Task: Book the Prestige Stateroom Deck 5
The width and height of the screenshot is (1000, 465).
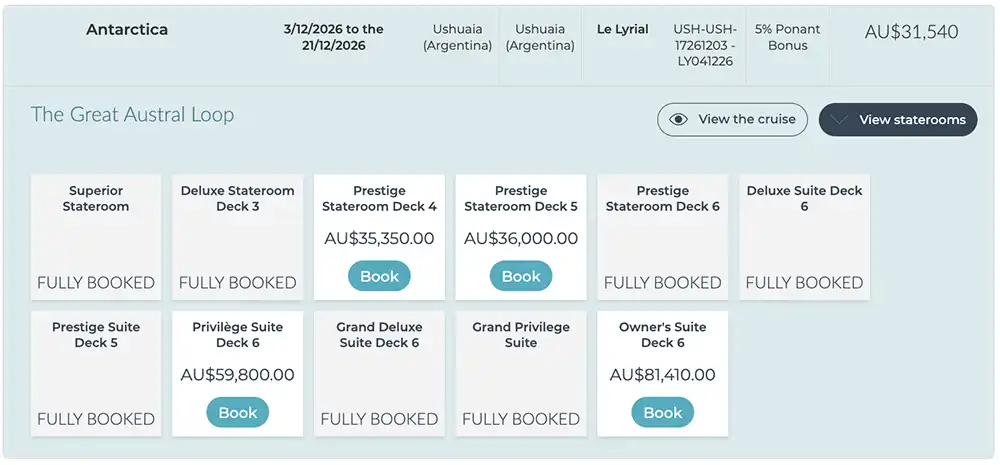Action: 521,277
